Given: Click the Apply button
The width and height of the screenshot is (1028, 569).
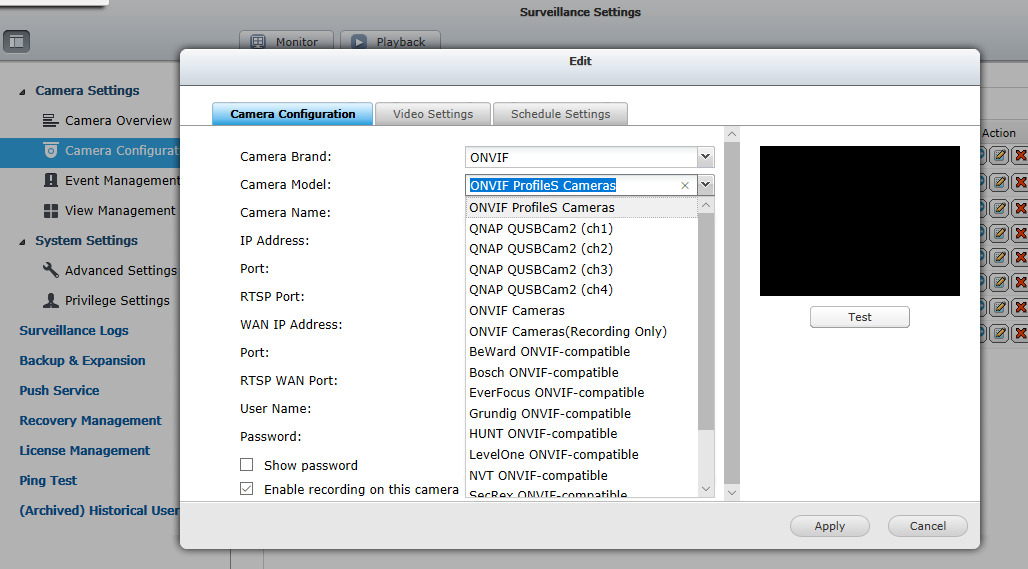Looking at the screenshot, I should pos(829,526).
